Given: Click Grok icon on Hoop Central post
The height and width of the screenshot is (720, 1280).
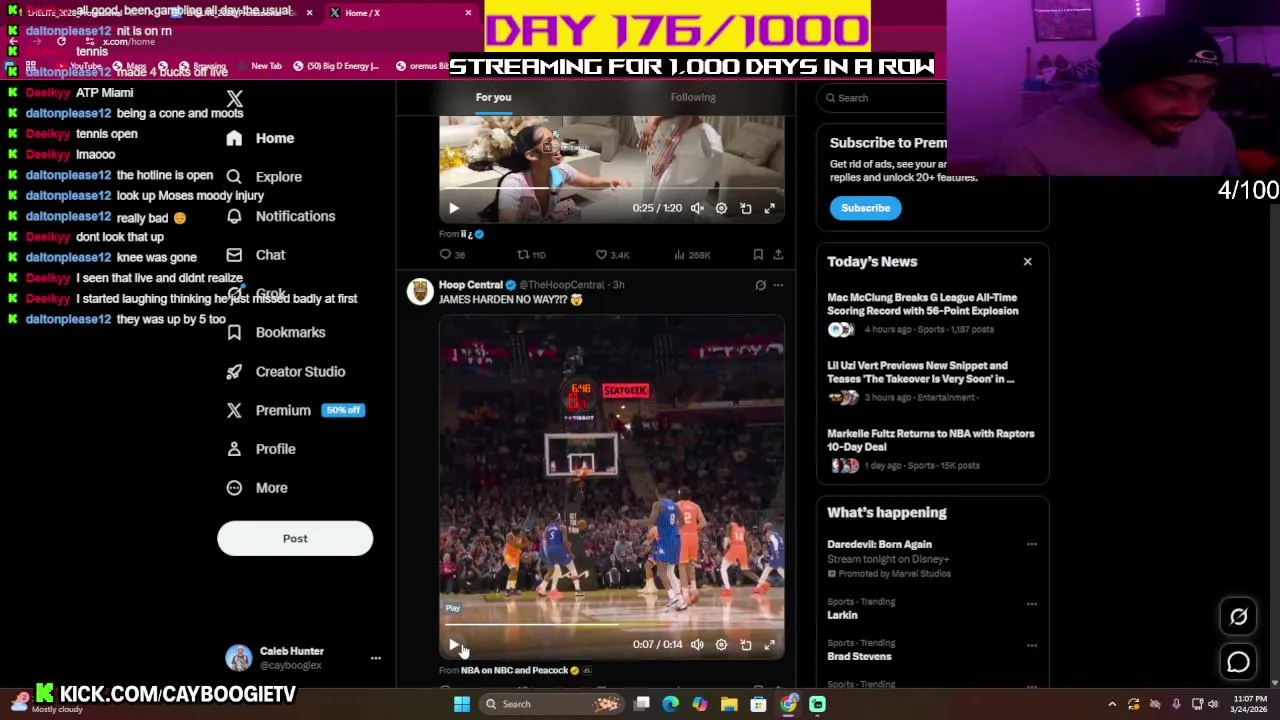Looking at the screenshot, I should (x=760, y=285).
